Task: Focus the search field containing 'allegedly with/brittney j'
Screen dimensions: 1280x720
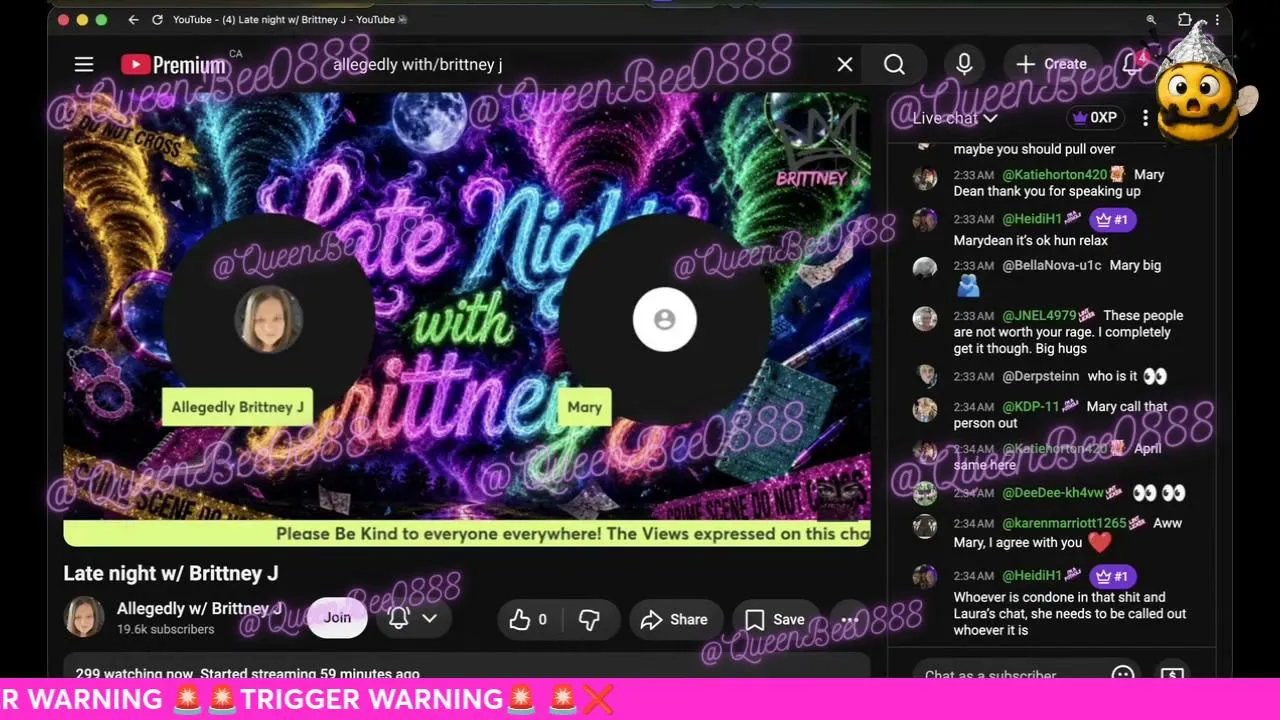Action: pyautogui.click(x=580, y=64)
